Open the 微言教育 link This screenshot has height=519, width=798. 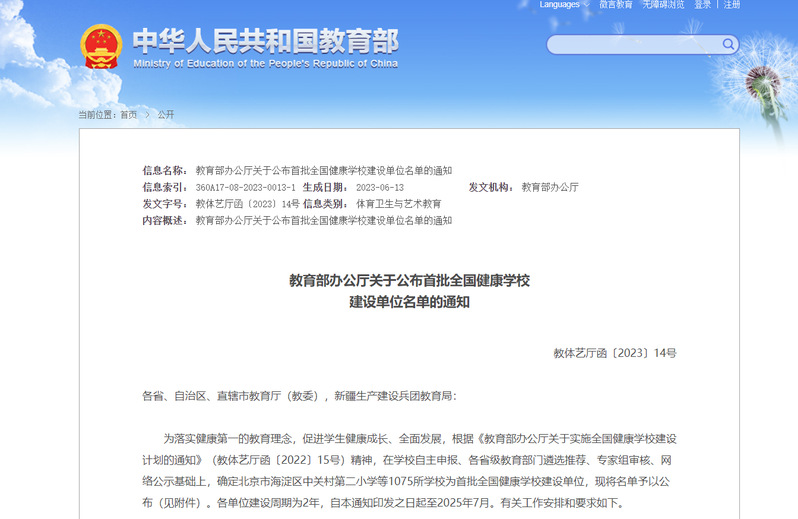click(x=616, y=5)
